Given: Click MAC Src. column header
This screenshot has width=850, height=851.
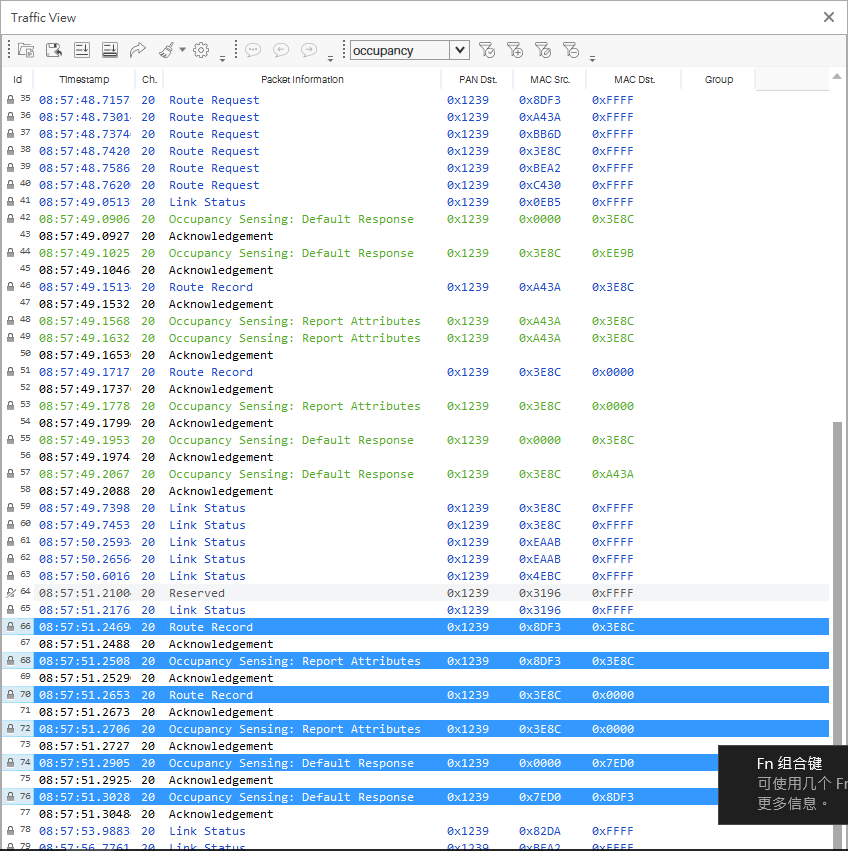Looking at the screenshot, I should point(550,79).
